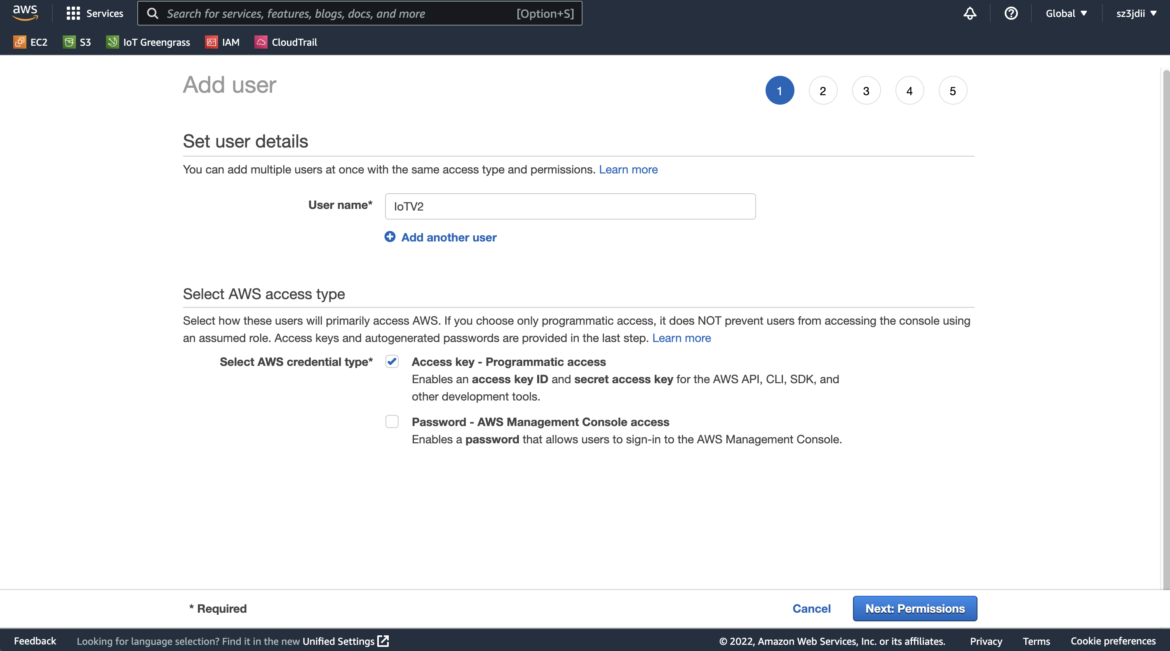The height and width of the screenshot is (651, 1170).
Task: Open the CloudTrail favorite shortcut
Action: pyautogui.click(x=285, y=42)
